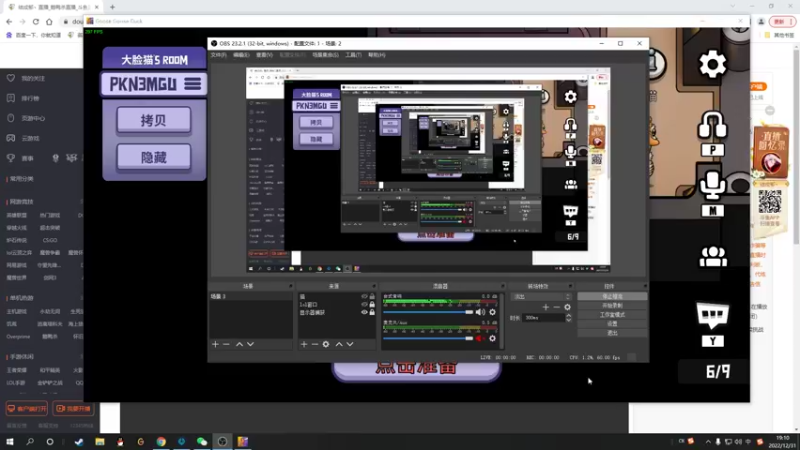Click the microphone mute icon in game
The image size is (800, 450).
(x=712, y=186)
